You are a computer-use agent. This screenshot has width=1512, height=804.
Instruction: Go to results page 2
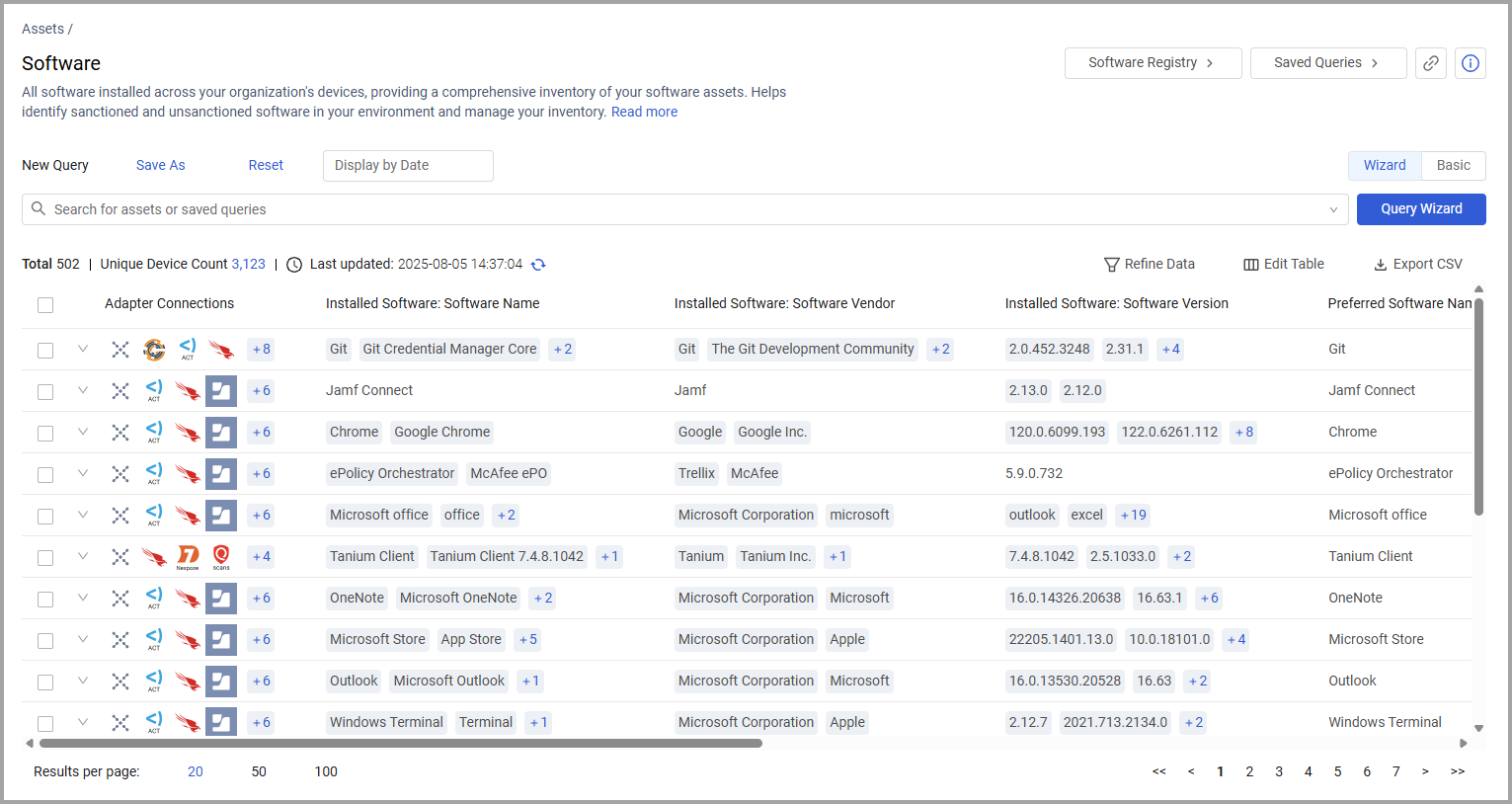[1249, 771]
